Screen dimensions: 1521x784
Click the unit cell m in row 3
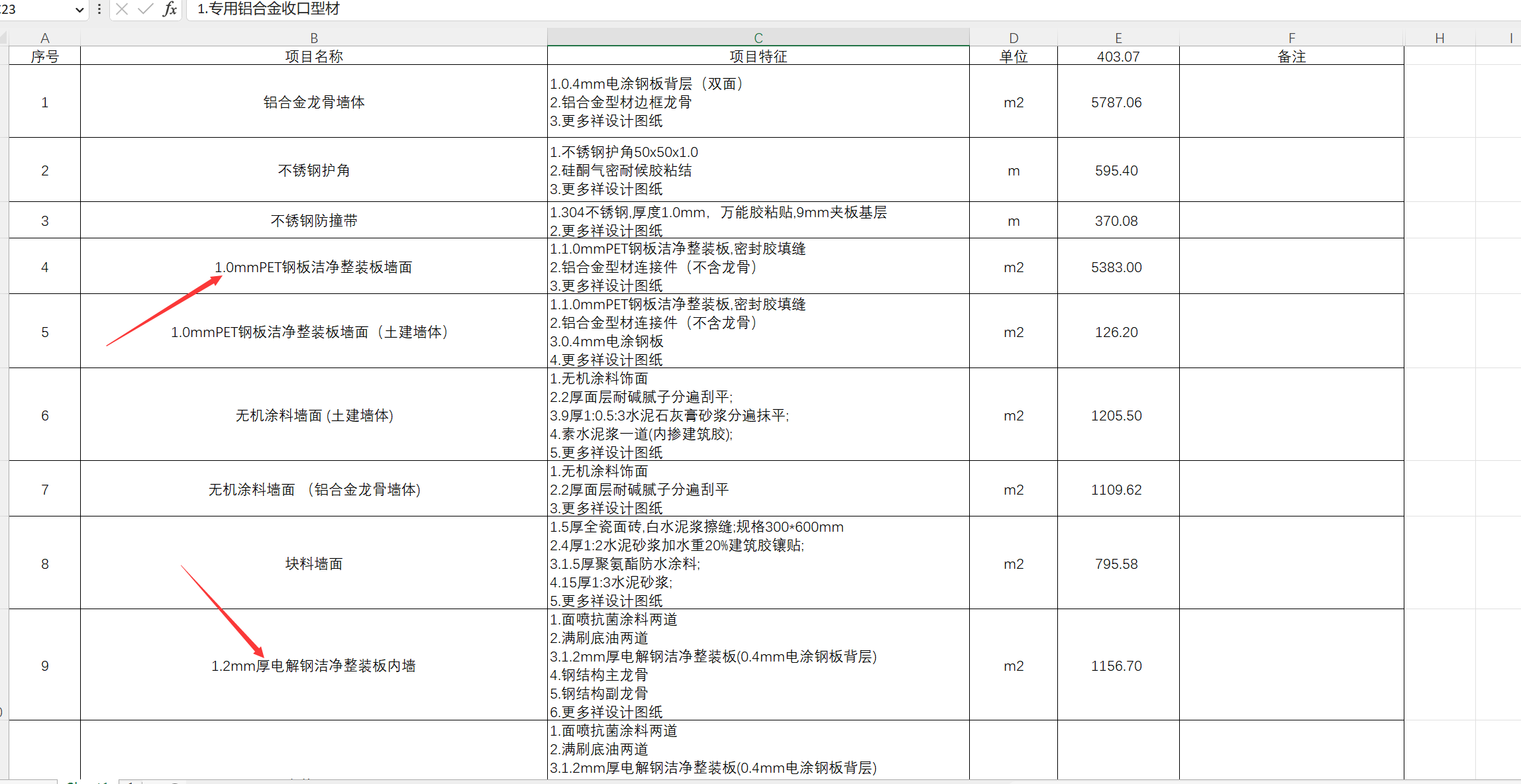click(x=1014, y=220)
